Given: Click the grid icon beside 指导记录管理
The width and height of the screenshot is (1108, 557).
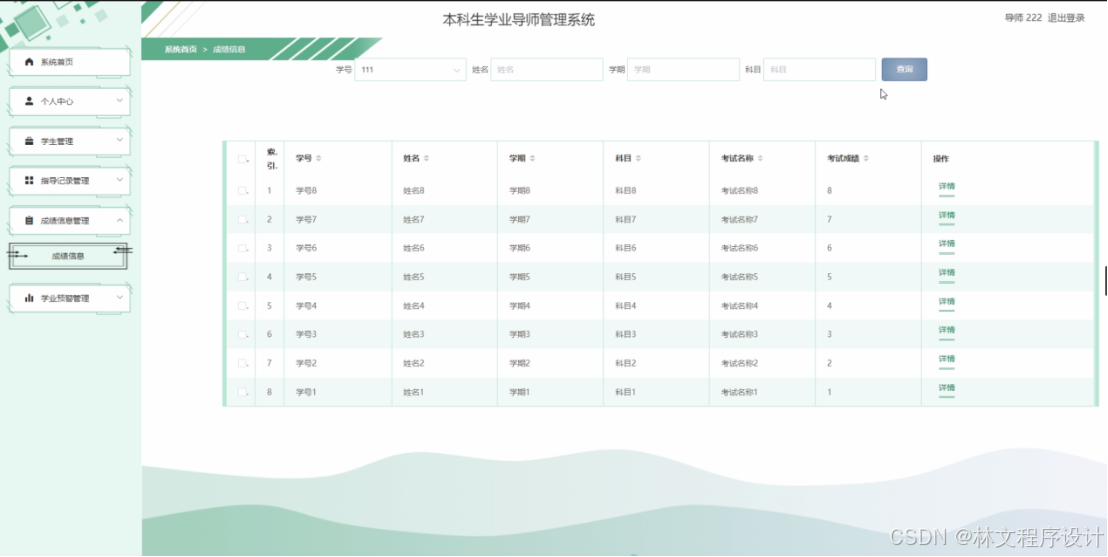Looking at the screenshot, I should (x=29, y=180).
